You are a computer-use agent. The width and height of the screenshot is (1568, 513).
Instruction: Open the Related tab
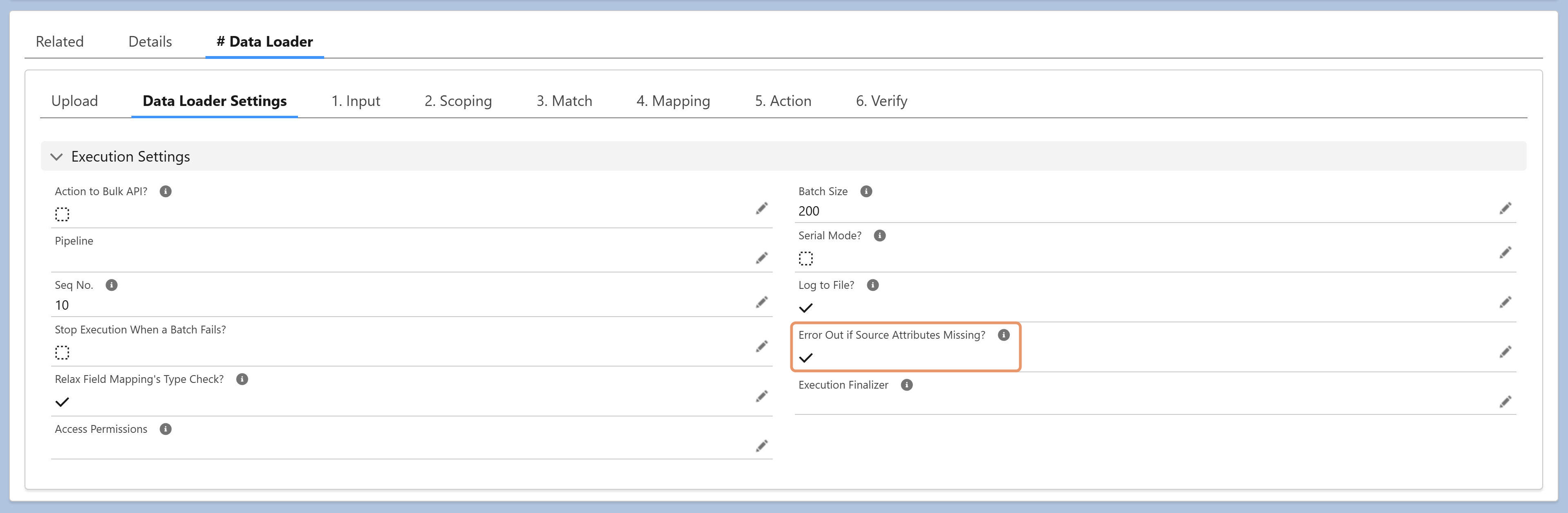coord(60,41)
